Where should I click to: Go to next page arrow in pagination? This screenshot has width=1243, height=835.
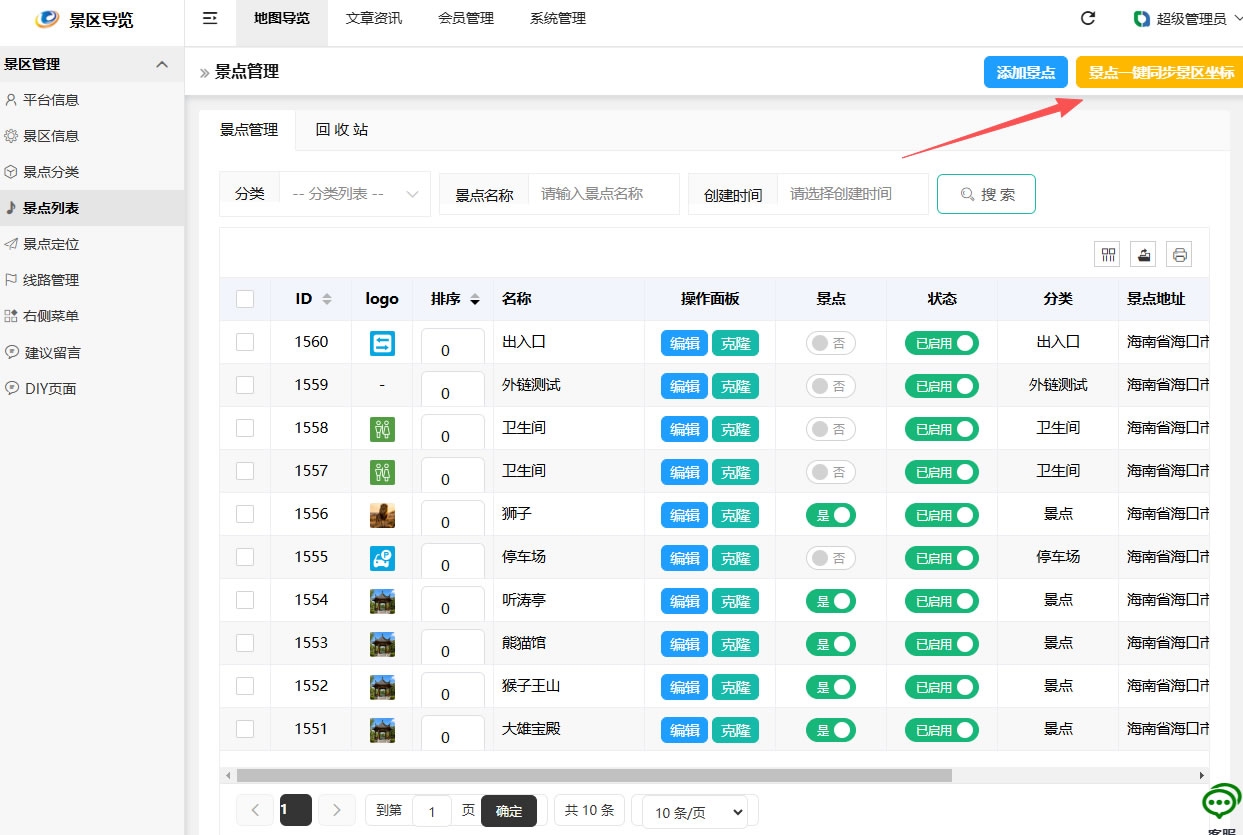click(x=337, y=810)
